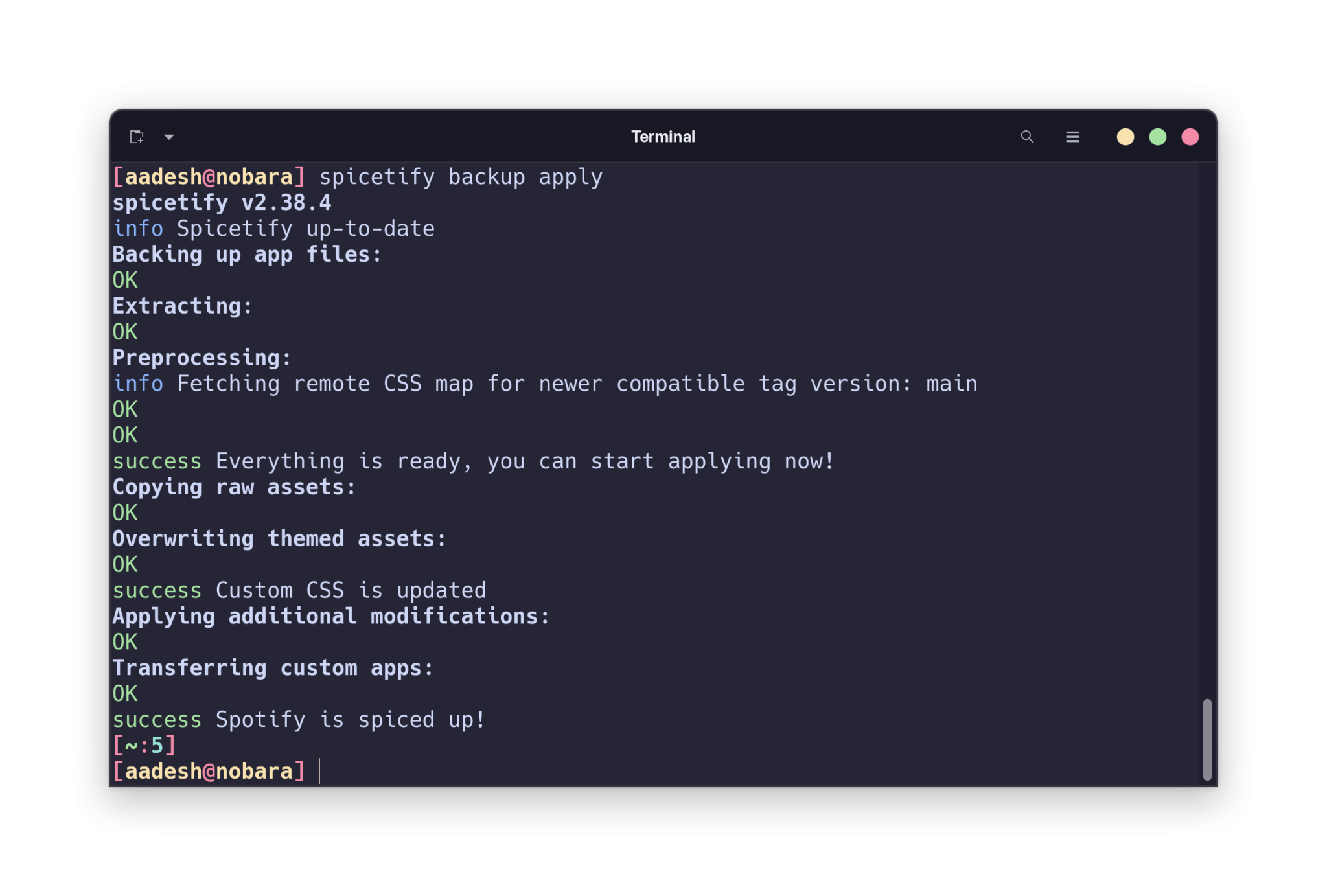Click the green window control circle
Screen dimensions: 1327x896
pyautogui.click(x=1159, y=137)
